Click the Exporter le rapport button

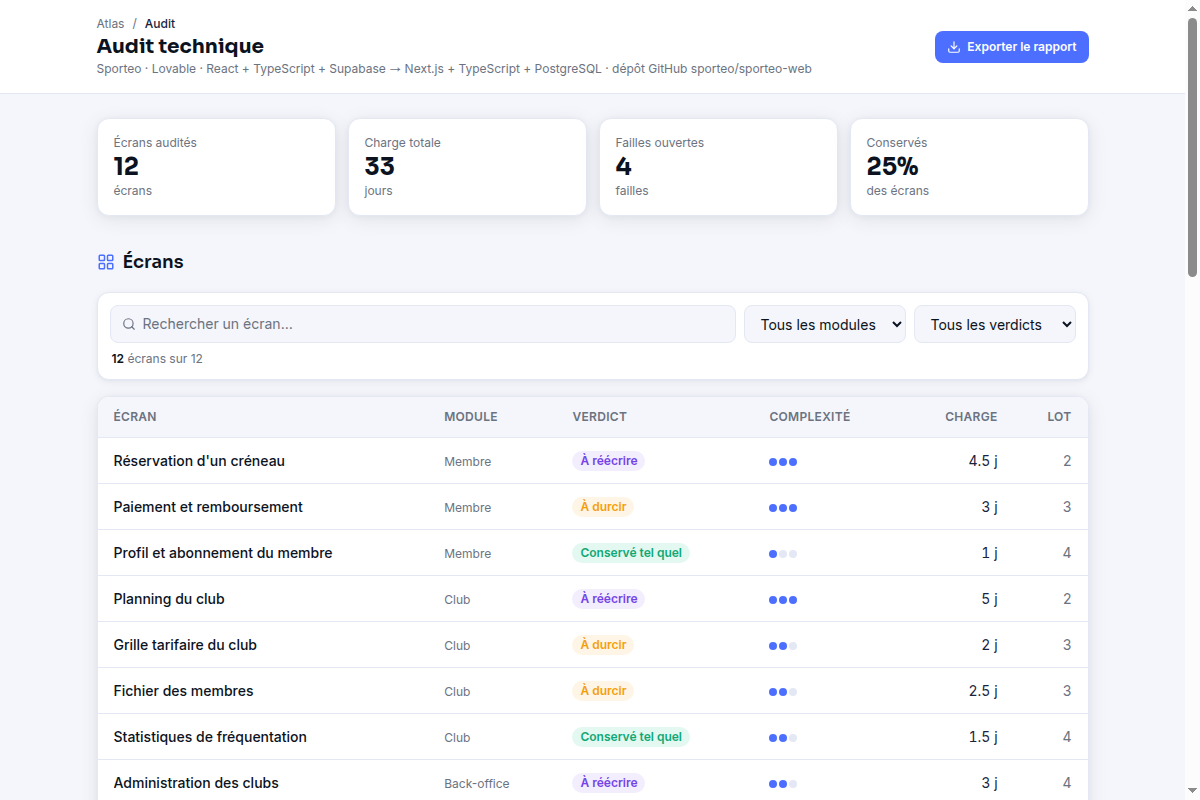click(x=1012, y=47)
